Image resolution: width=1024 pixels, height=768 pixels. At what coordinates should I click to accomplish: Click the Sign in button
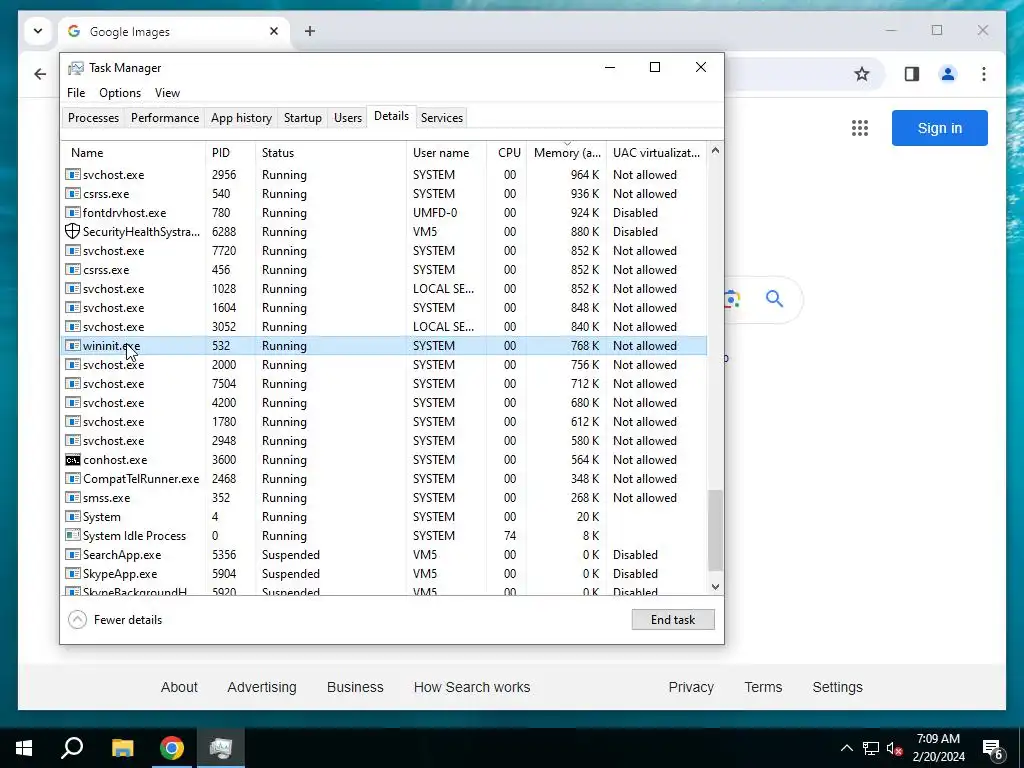(940, 128)
